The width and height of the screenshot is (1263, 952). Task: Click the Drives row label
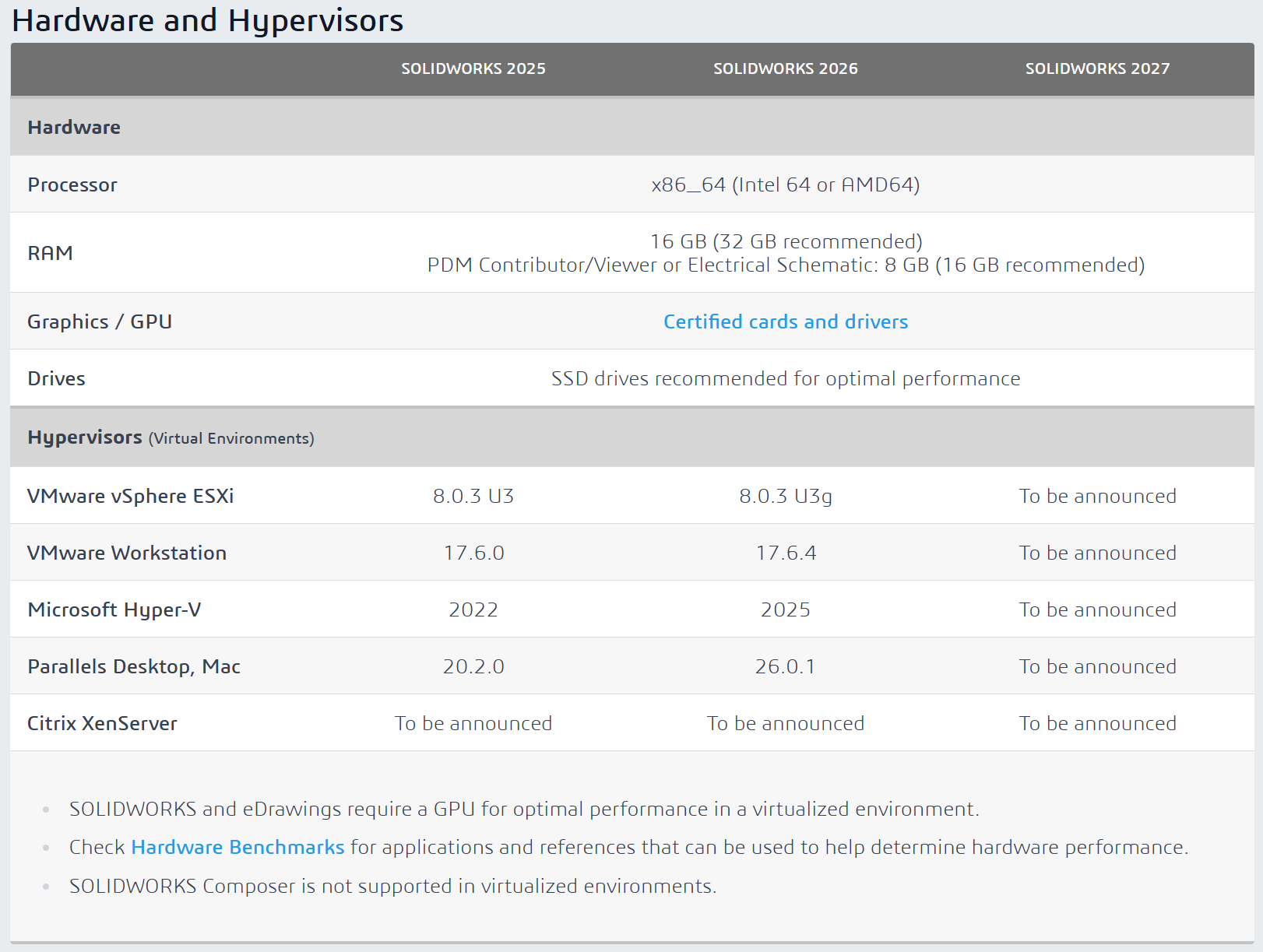(x=56, y=378)
